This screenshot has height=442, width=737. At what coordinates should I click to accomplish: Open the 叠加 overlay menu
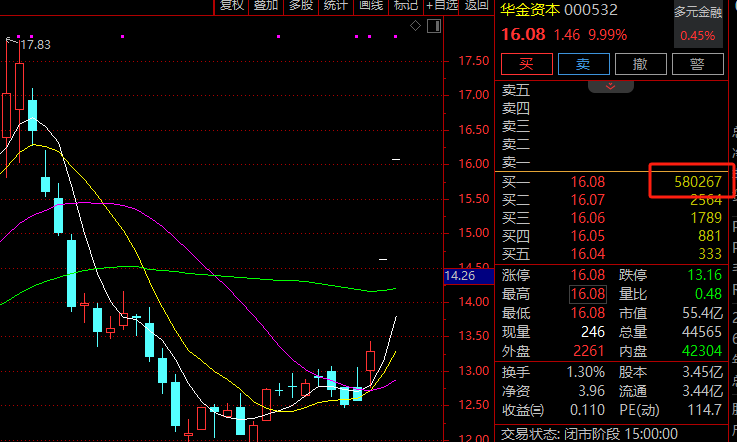tap(266, 6)
